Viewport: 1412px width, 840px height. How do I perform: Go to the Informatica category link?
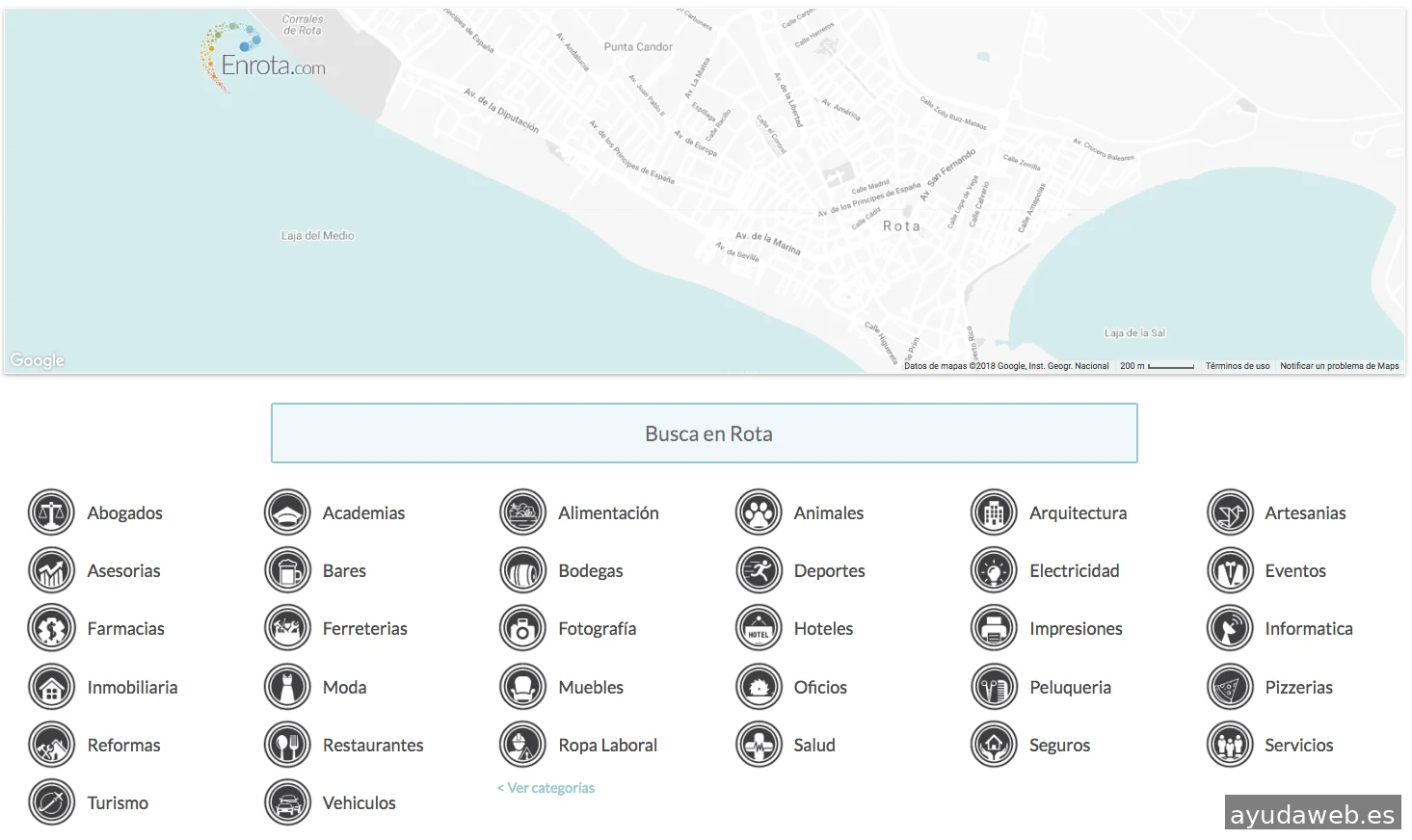(1308, 629)
